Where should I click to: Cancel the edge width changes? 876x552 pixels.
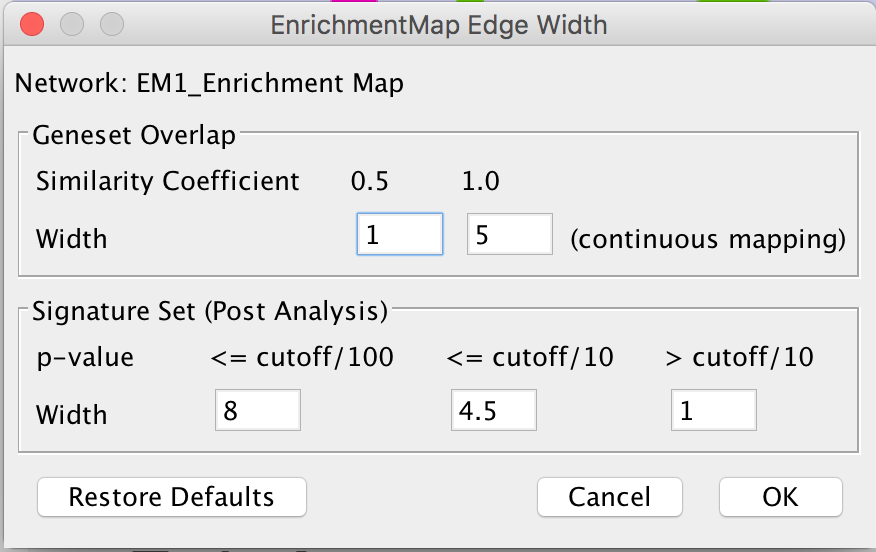(609, 497)
